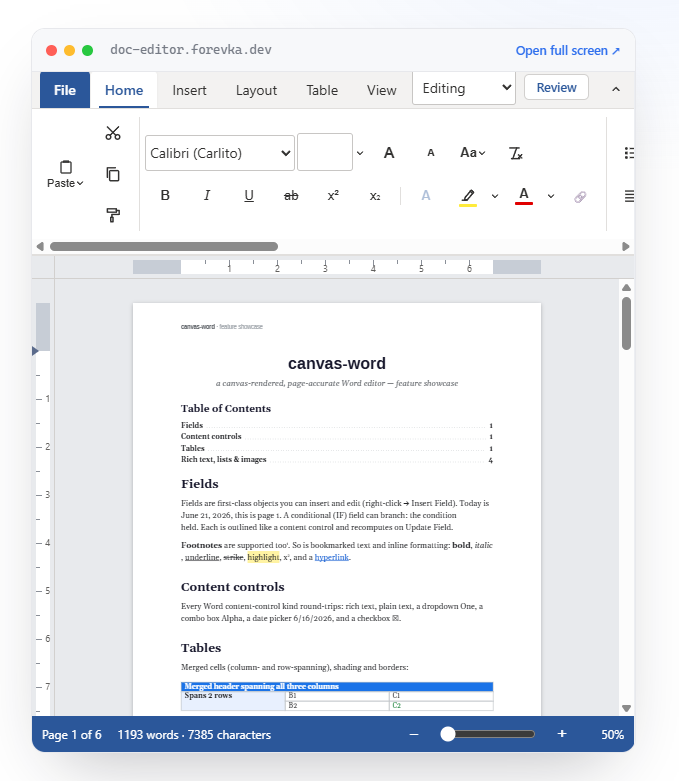Viewport: 679px width, 781px height.
Task: Select the Format Painter icon
Action: 113,215
